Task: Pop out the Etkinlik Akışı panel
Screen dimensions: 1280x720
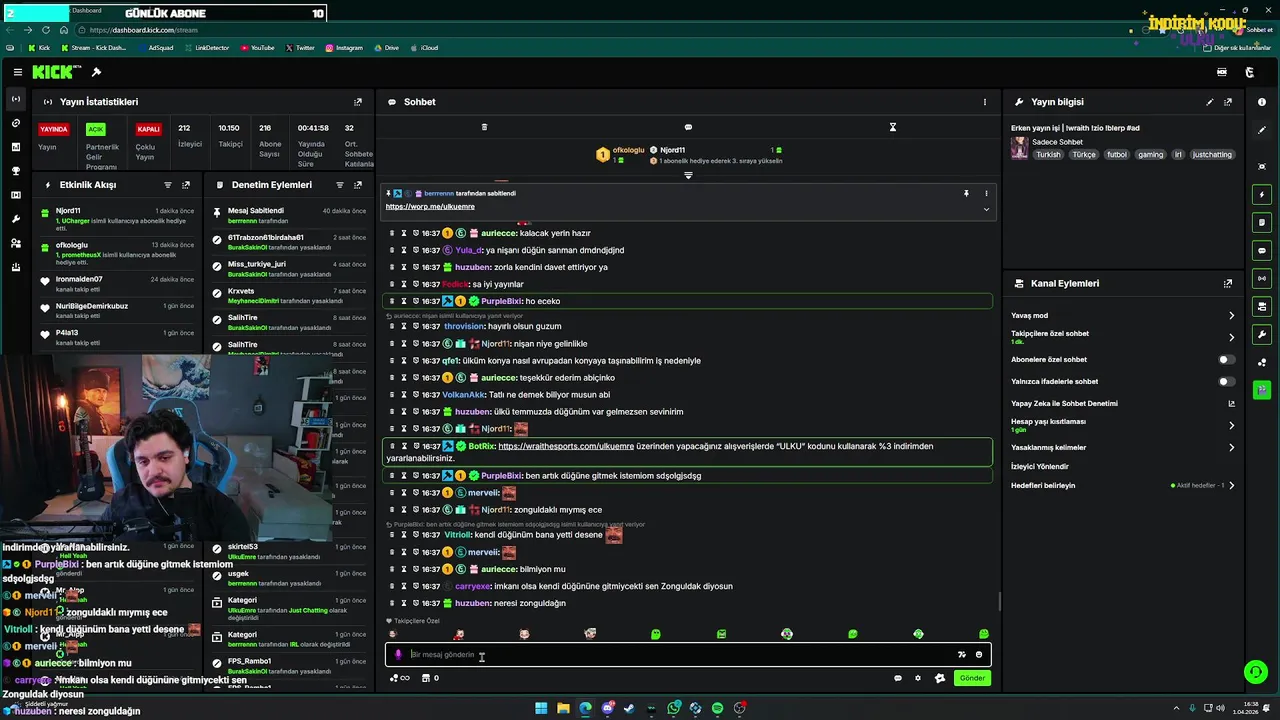Action: (186, 185)
